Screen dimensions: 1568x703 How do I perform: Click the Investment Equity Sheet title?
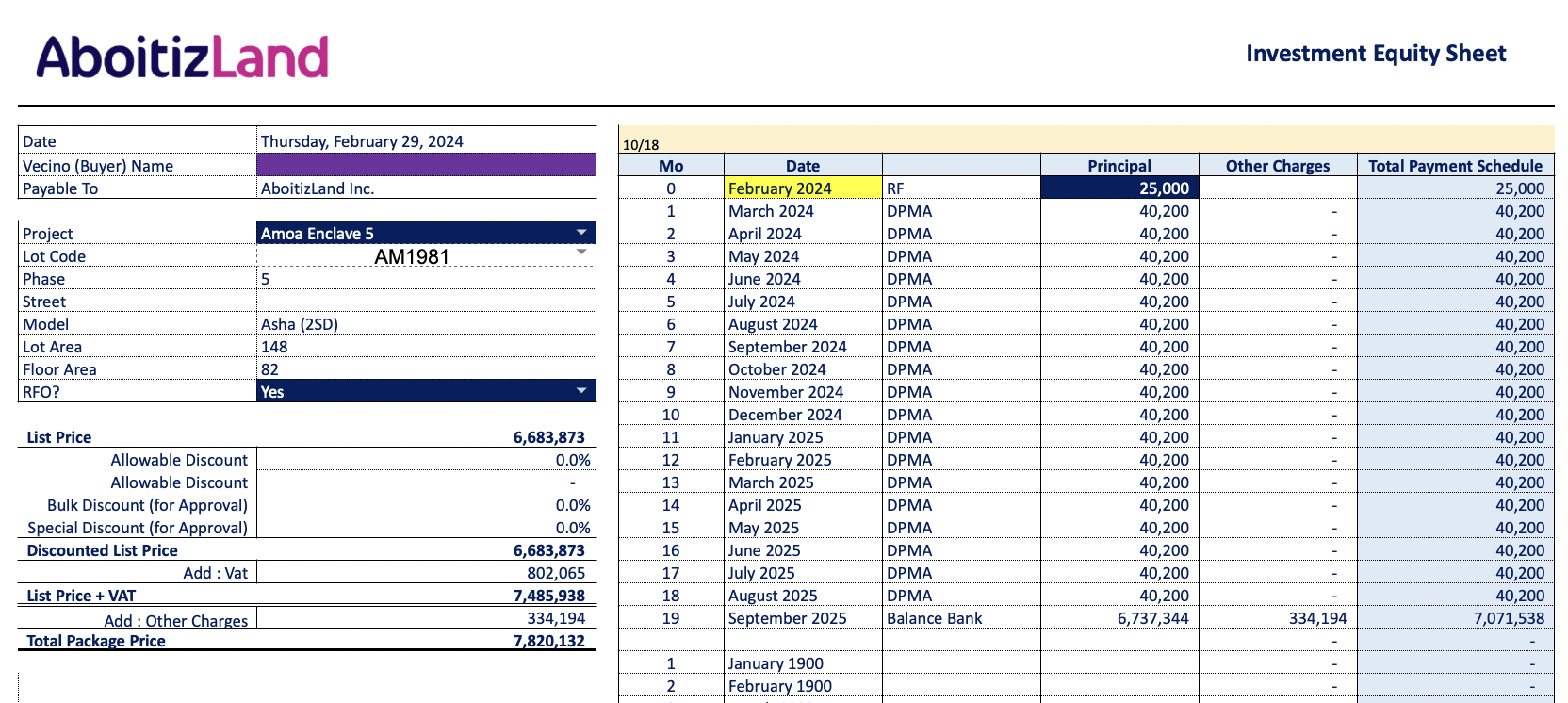[1375, 54]
